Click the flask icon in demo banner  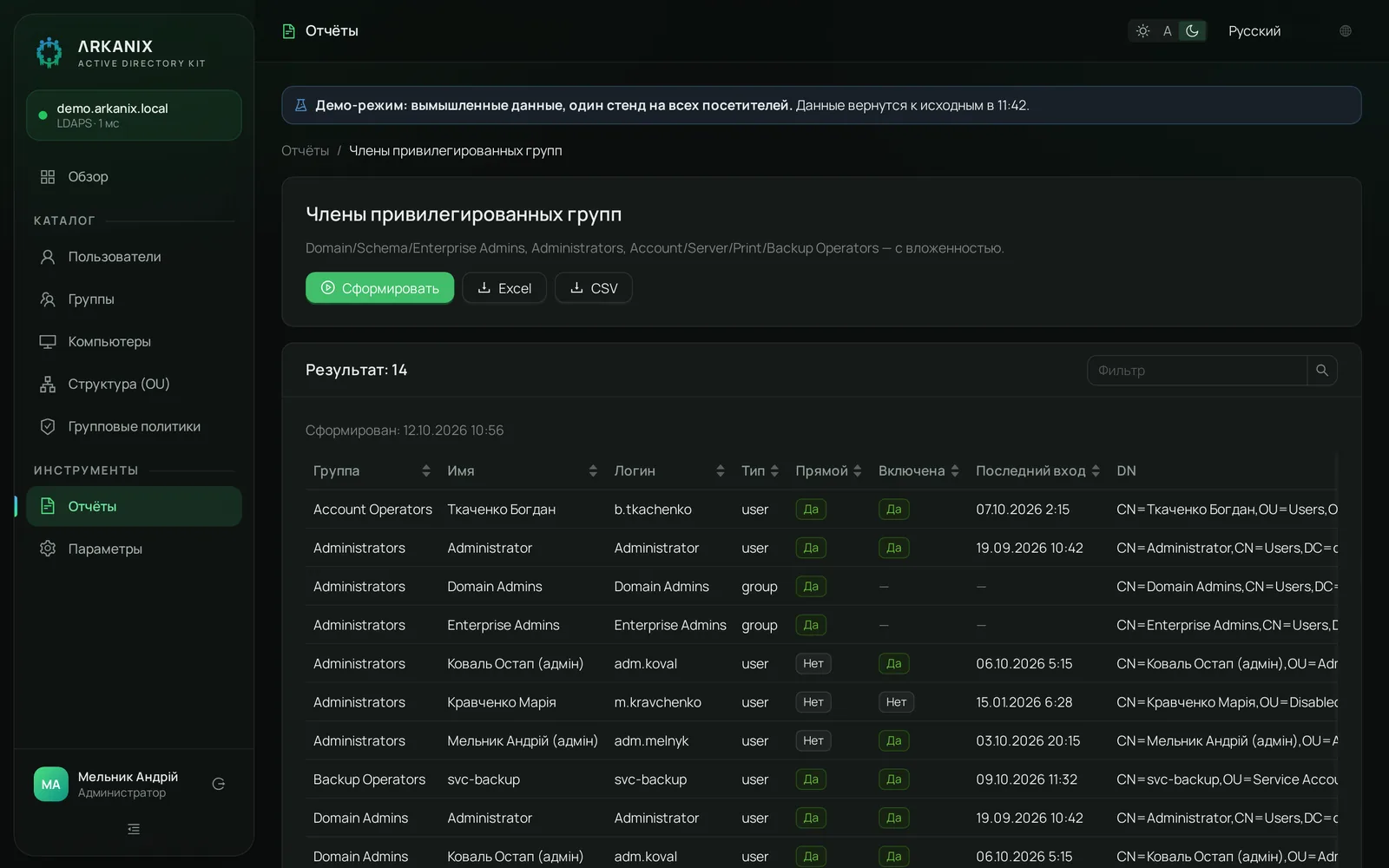[x=301, y=106]
